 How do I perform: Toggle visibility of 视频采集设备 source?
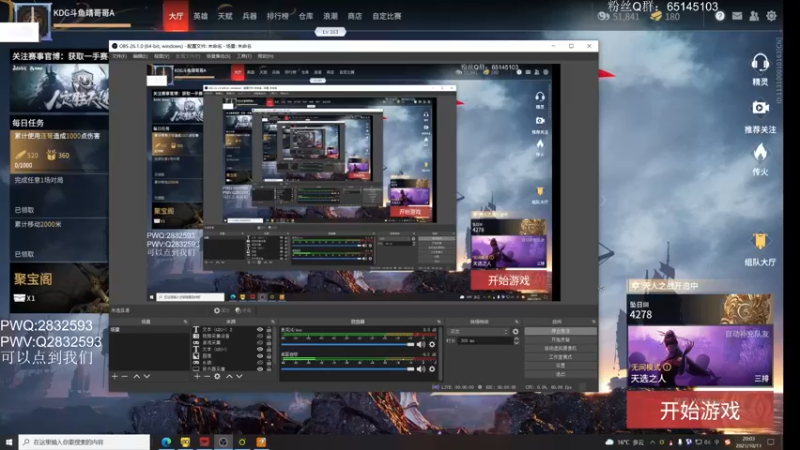(x=260, y=336)
